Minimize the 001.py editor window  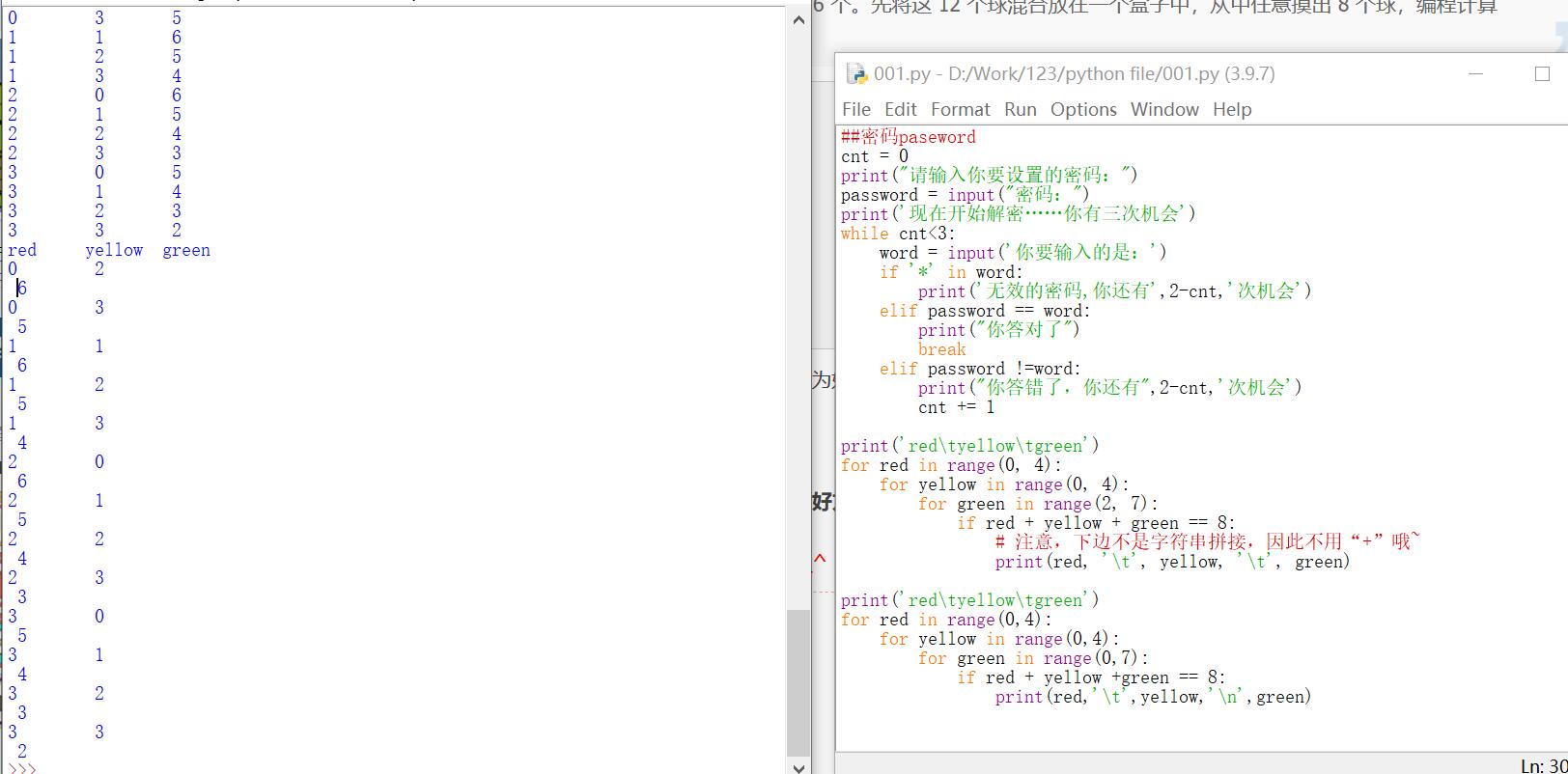(x=1475, y=73)
